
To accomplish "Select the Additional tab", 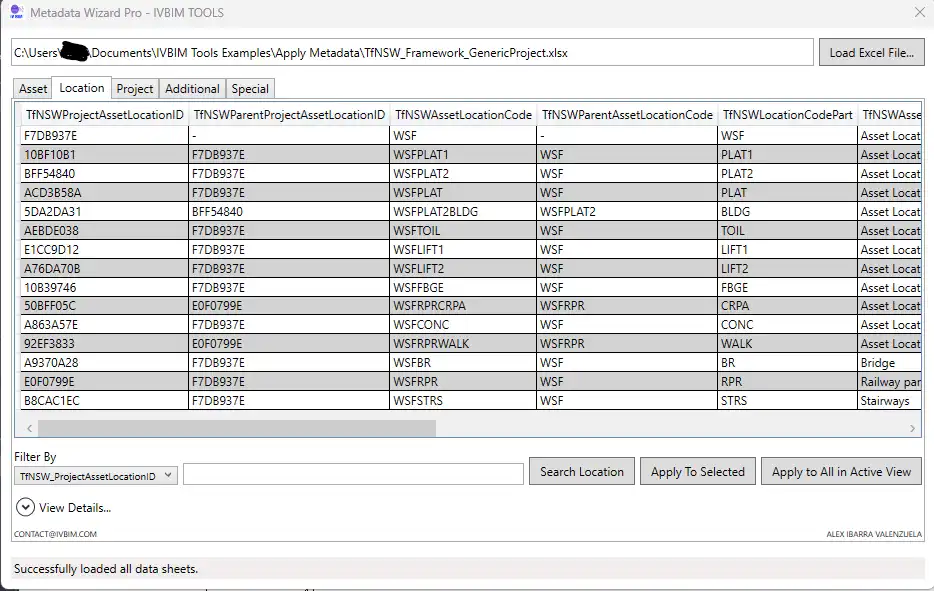I will pyautogui.click(x=192, y=89).
